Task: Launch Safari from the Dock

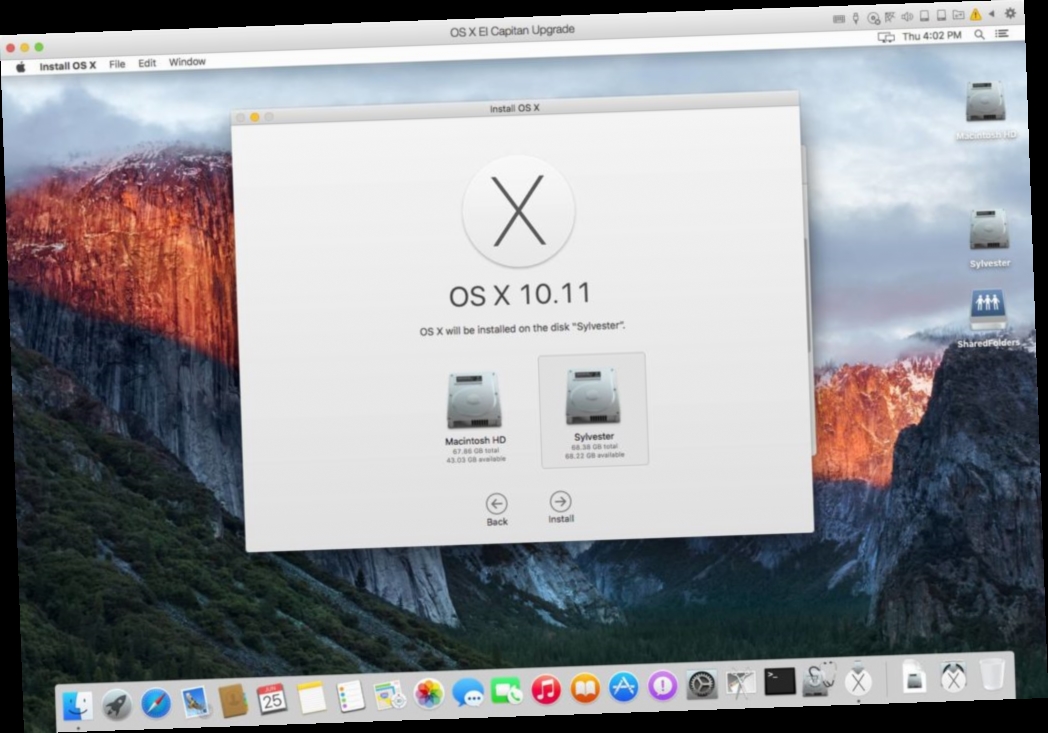Action: pyautogui.click(x=156, y=703)
